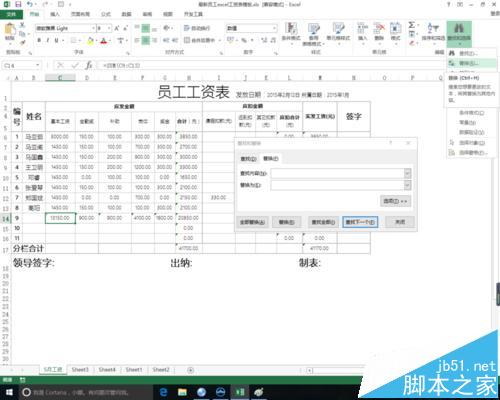The image size is (500, 400).
Task: Click the green File tab
Action: point(11,14)
